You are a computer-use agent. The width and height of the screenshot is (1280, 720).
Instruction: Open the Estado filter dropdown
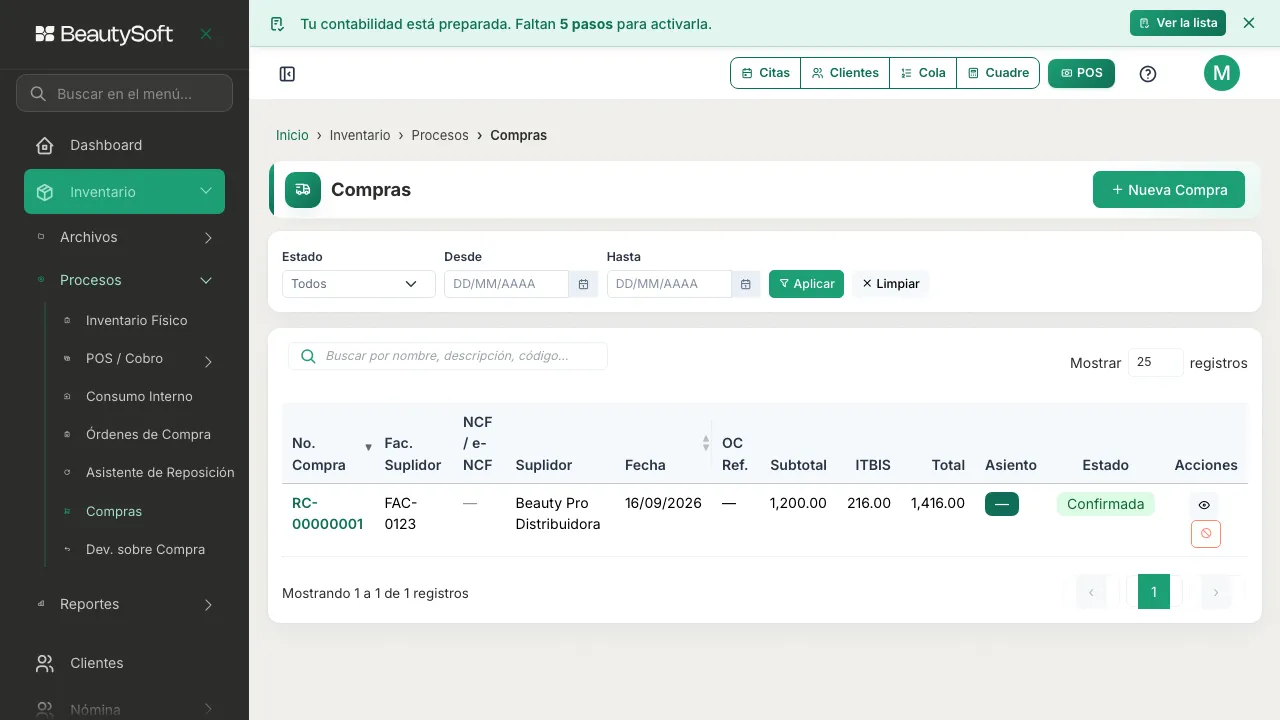point(359,284)
